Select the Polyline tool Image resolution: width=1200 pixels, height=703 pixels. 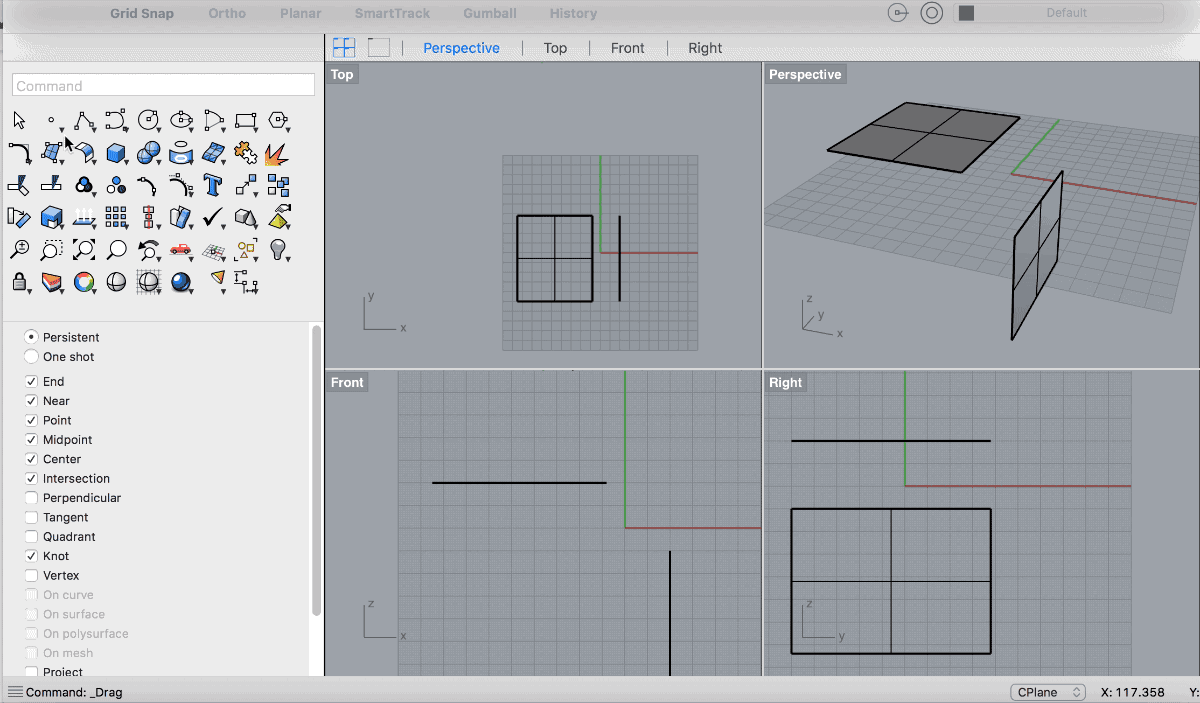coord(84,121)
